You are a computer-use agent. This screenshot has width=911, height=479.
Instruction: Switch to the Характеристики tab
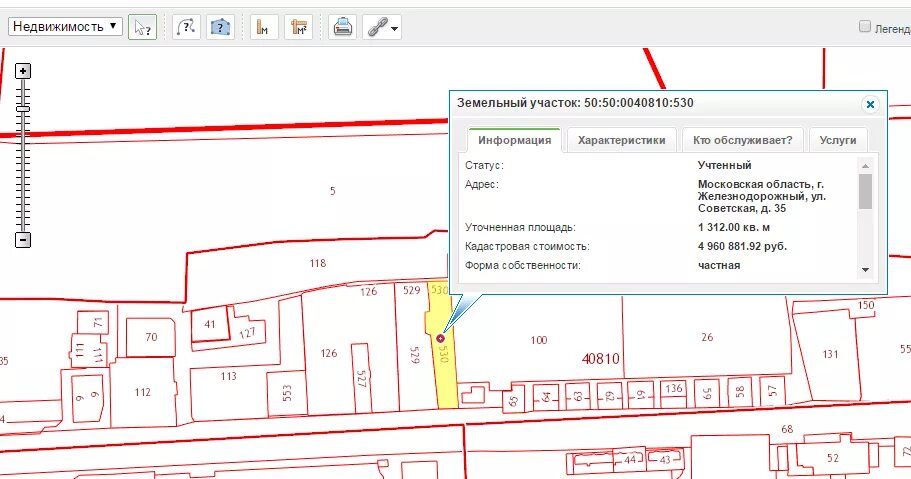pos(622,140)
